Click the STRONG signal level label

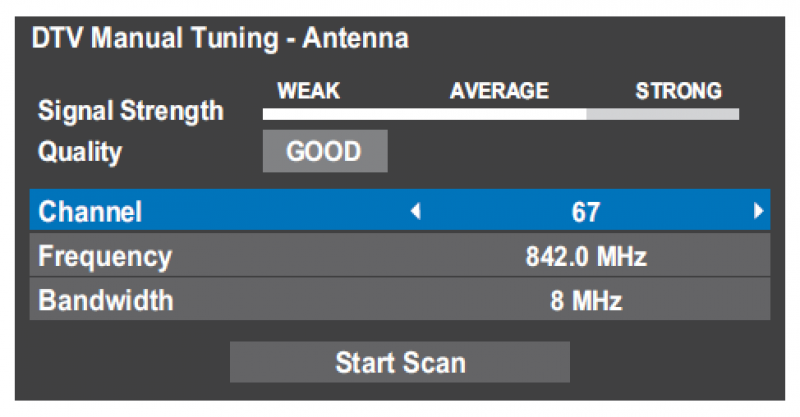679,91
